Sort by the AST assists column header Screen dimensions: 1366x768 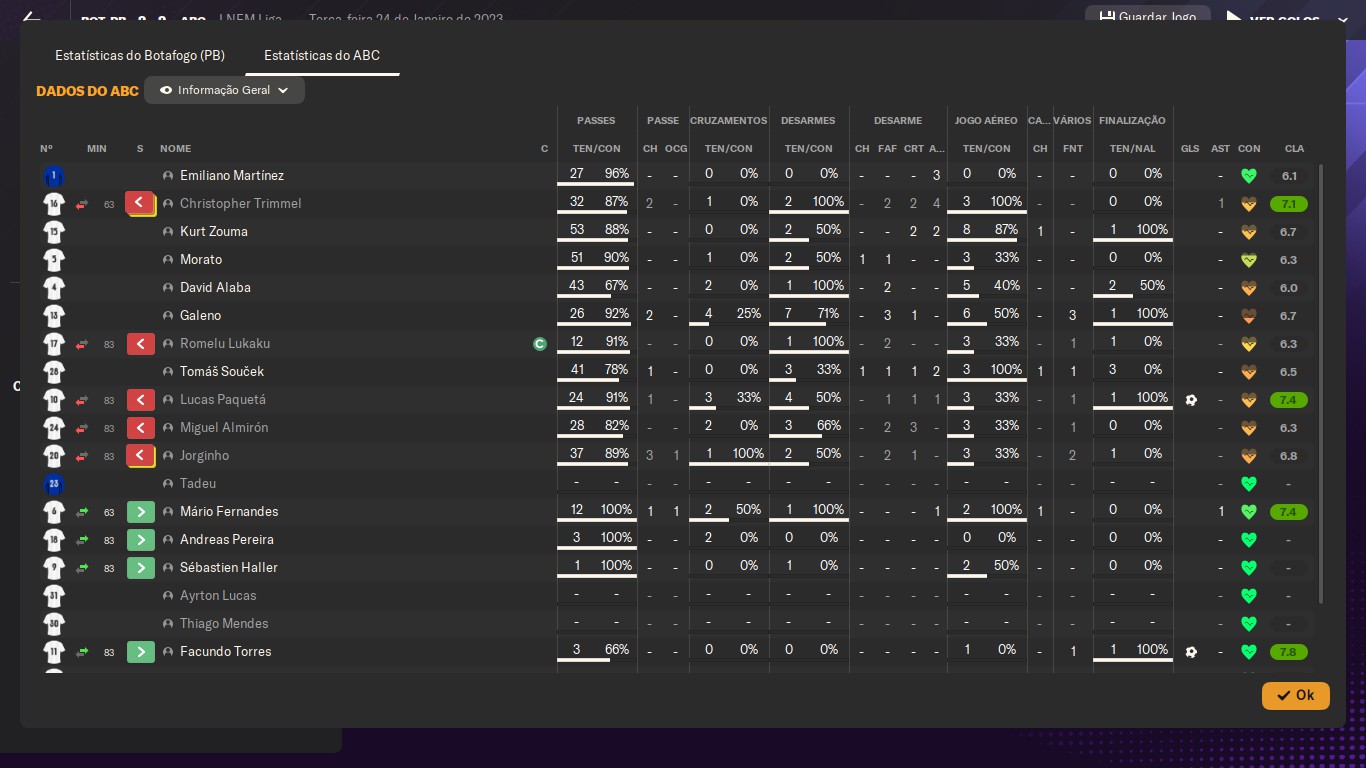tap(1220, 149)
